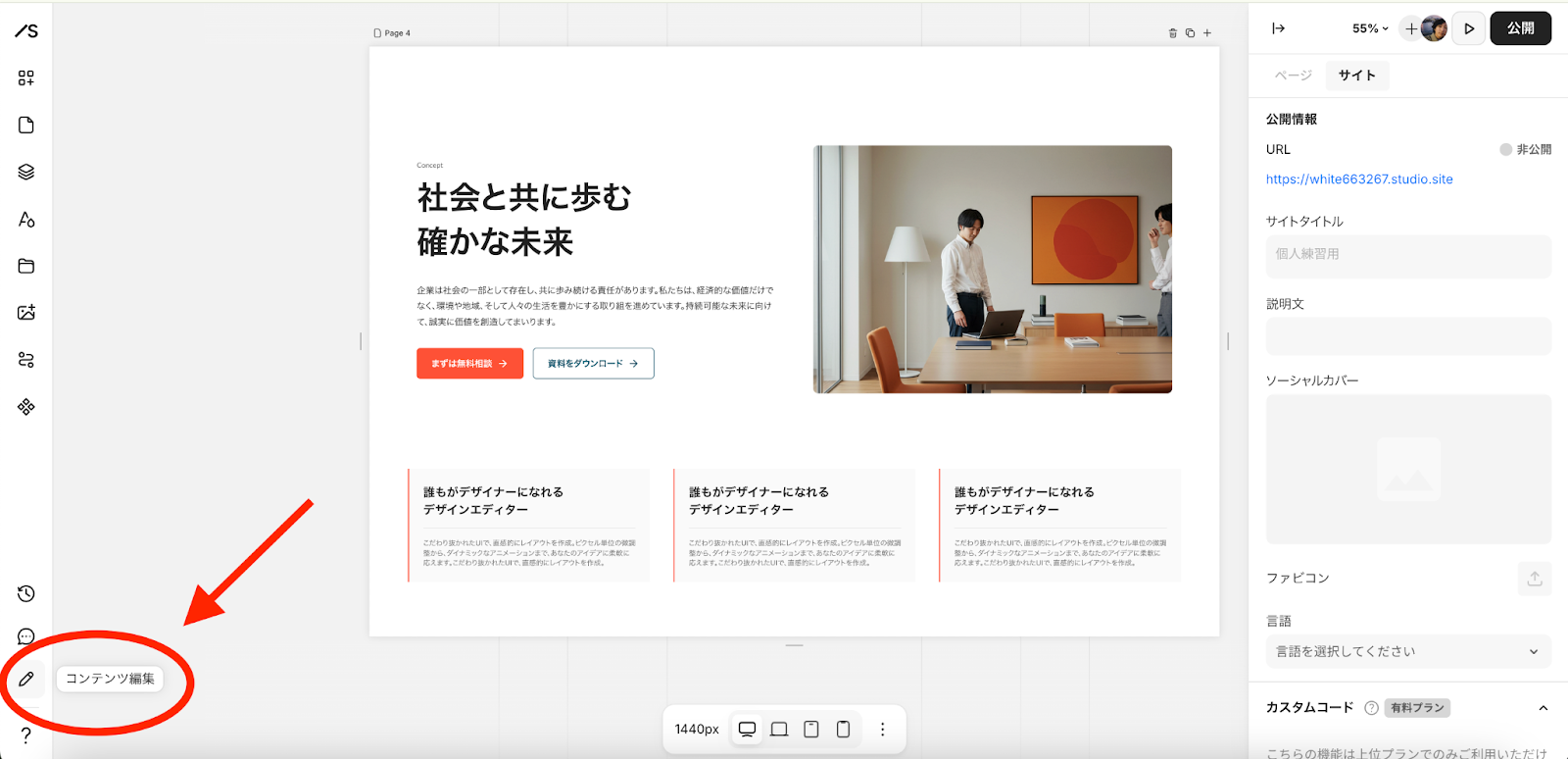Add a new page with the plus icon

point(1207,33)
